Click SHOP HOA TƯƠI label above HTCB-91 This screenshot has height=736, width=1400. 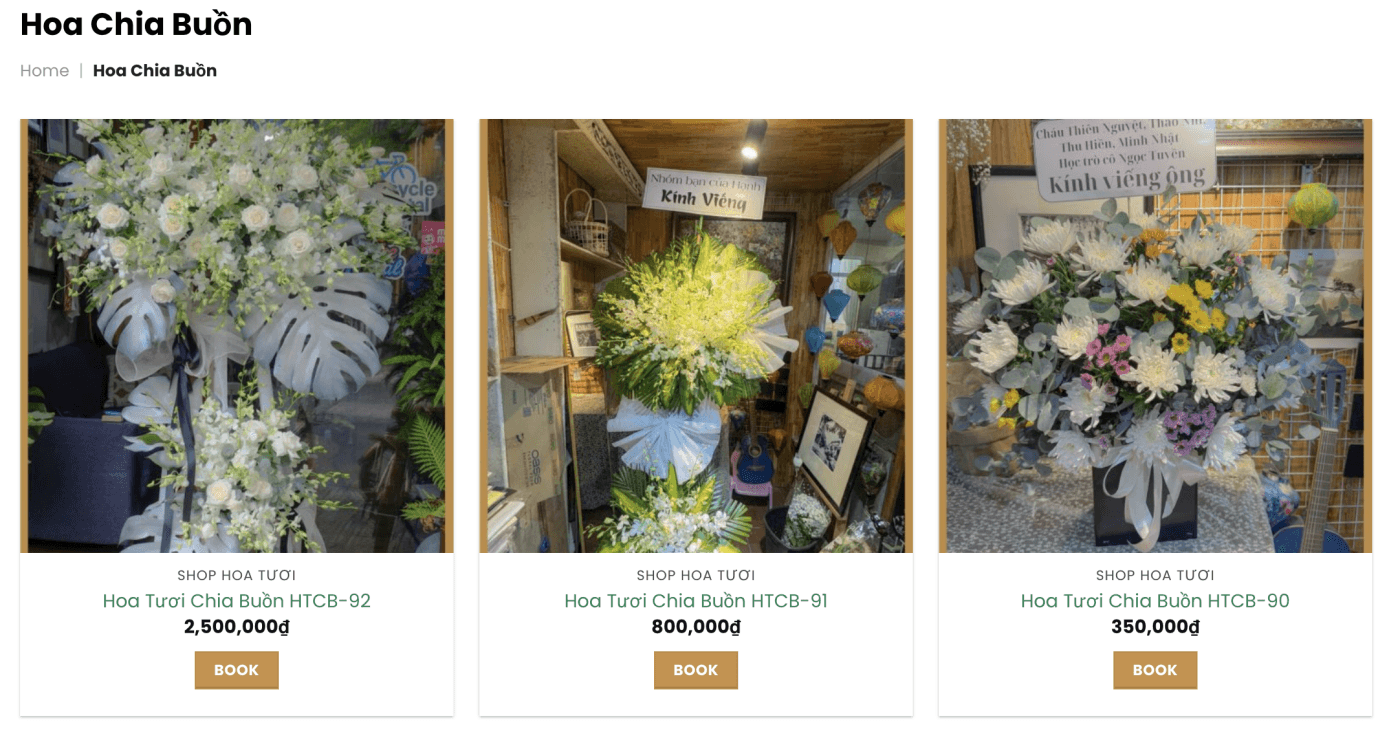pos(696,575)
